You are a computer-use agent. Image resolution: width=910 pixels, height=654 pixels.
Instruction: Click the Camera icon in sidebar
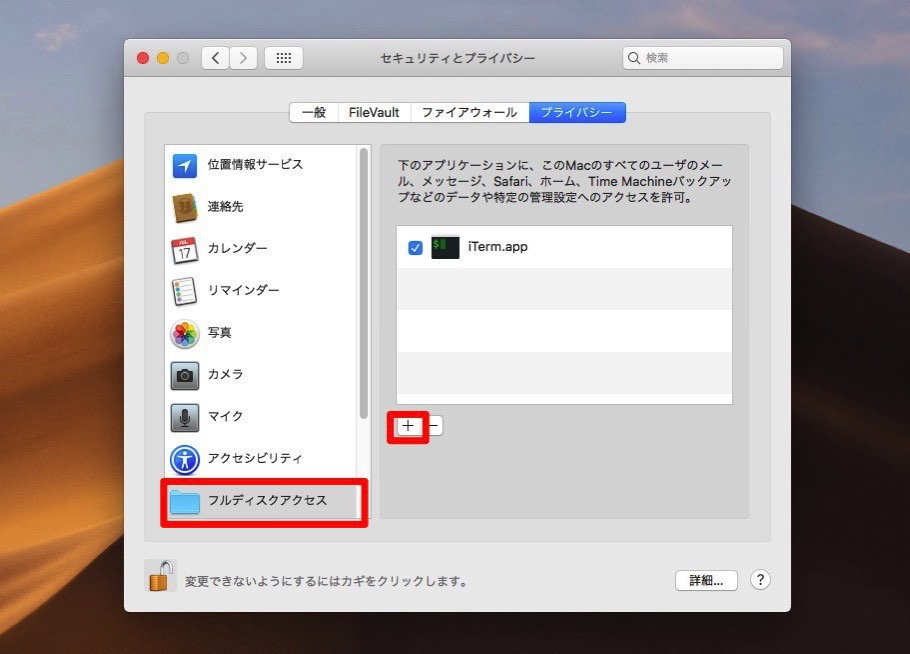click(x=185, y=375)
